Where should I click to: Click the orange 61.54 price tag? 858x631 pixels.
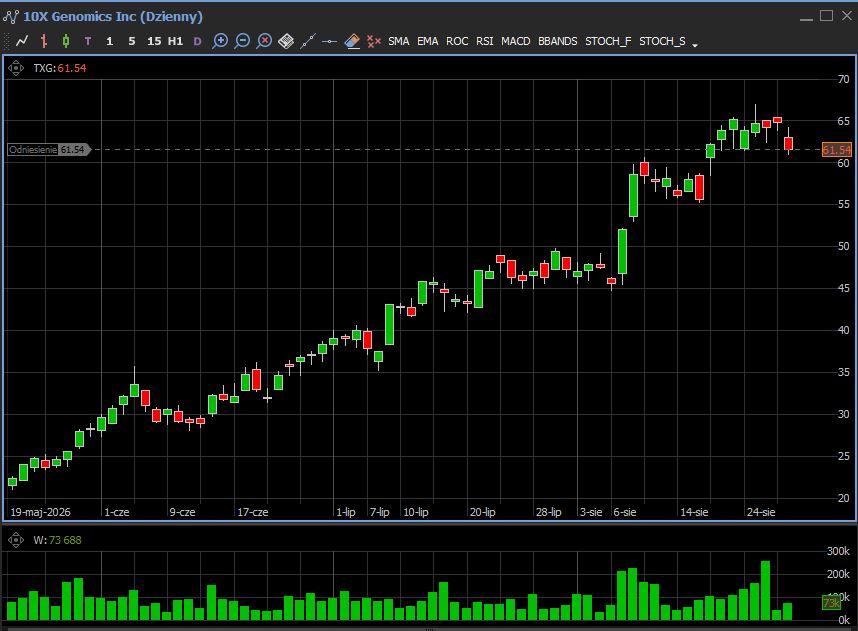click(x=837, y=149)
